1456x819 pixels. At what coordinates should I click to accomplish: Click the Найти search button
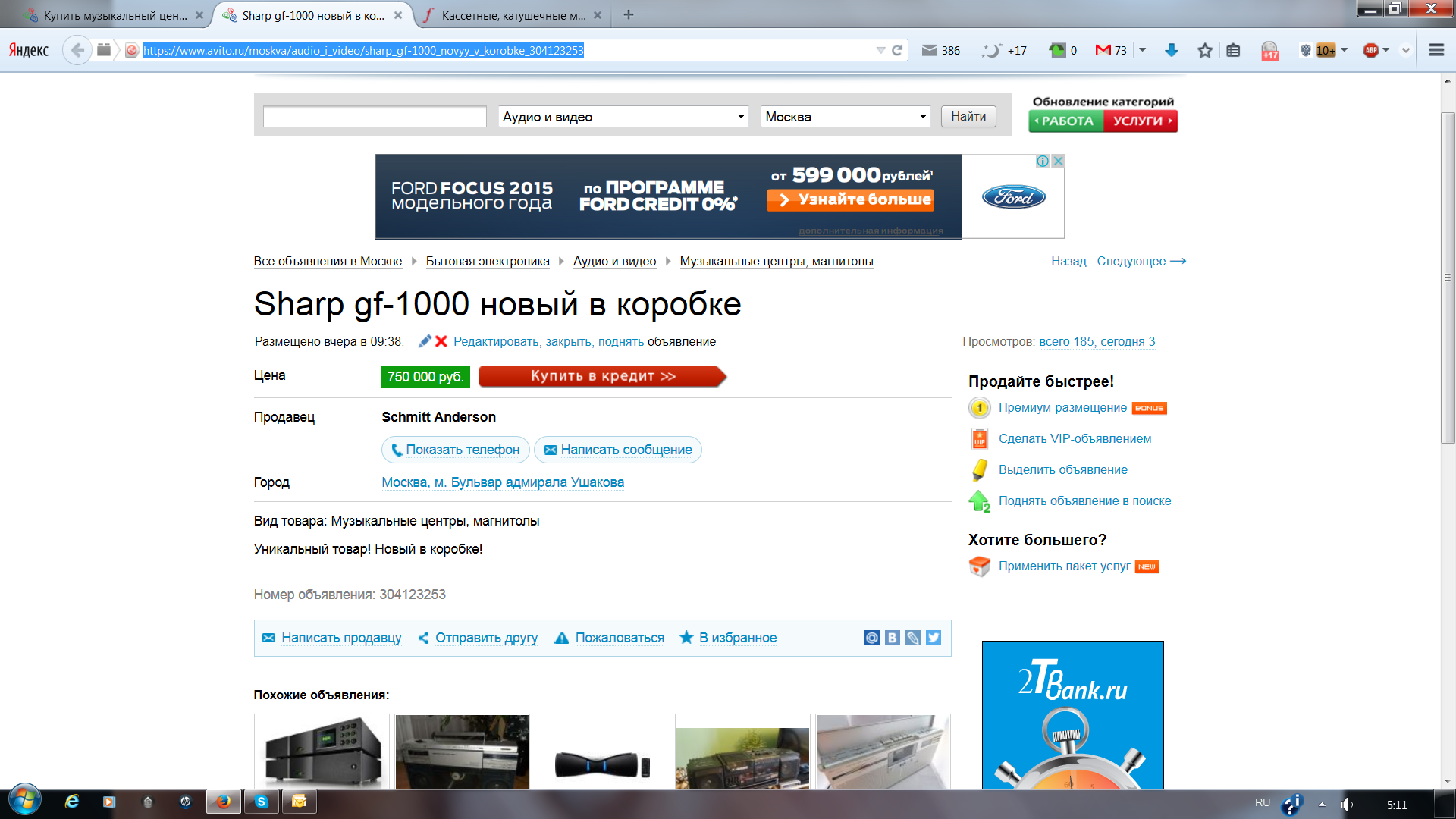968,116
